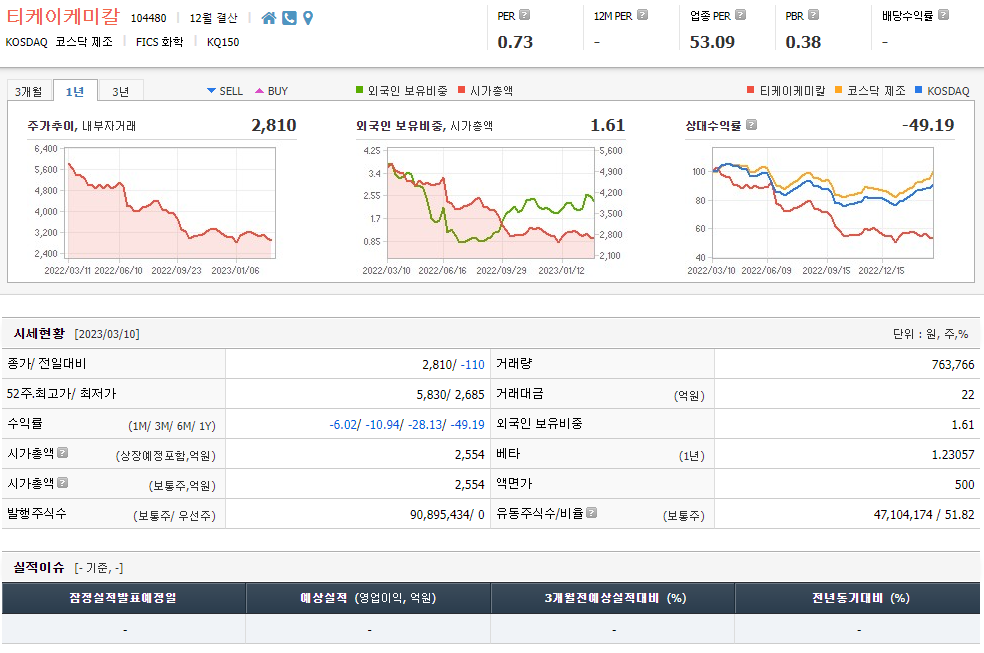Select the 1년 chart period tab

(x=75, y=91)
